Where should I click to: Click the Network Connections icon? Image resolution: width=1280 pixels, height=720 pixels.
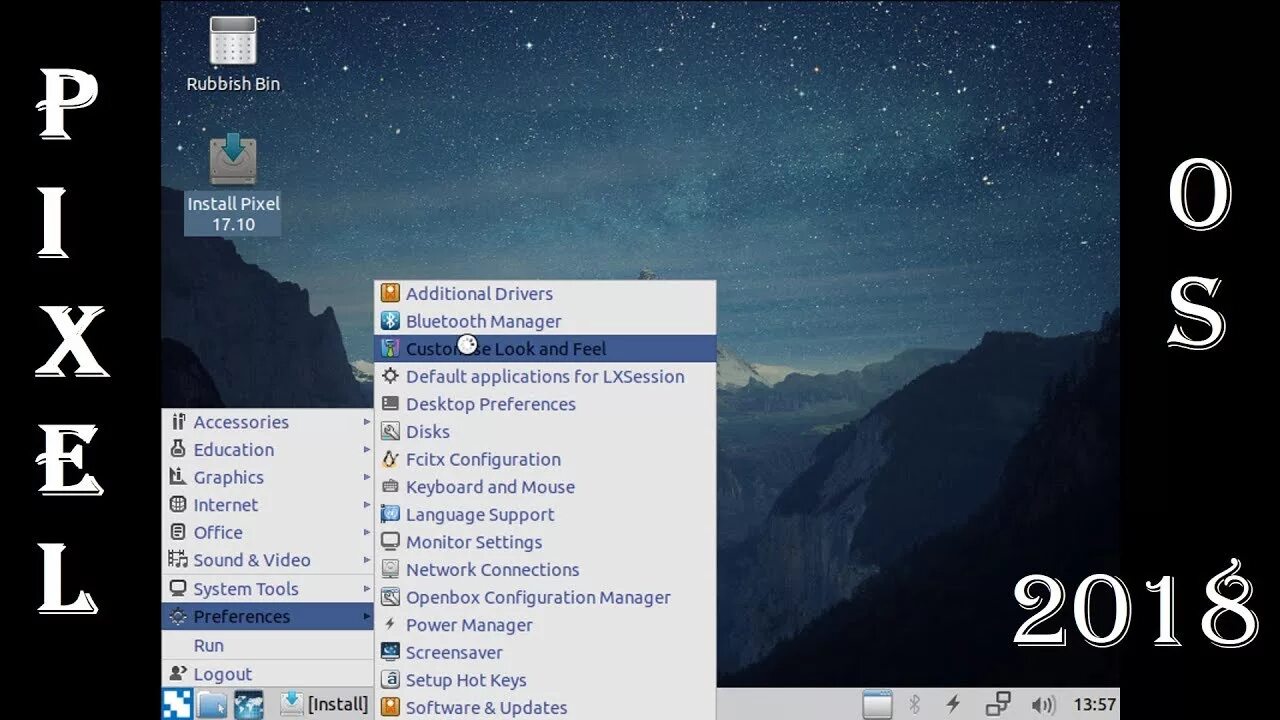[390, 569]
